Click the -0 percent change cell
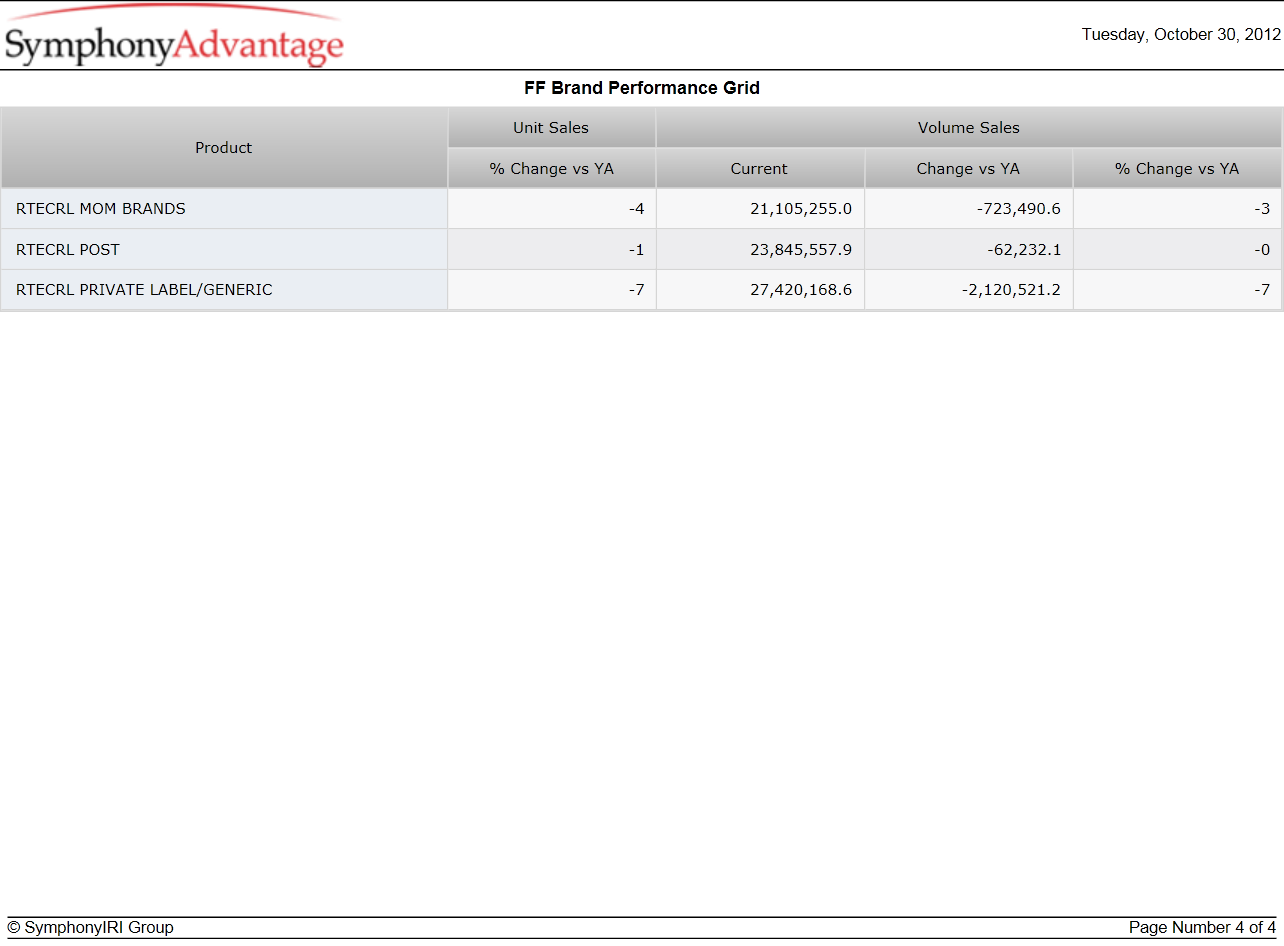Image resolution: width=1284 pixels, height=946 pixels. coord(1177,250)
